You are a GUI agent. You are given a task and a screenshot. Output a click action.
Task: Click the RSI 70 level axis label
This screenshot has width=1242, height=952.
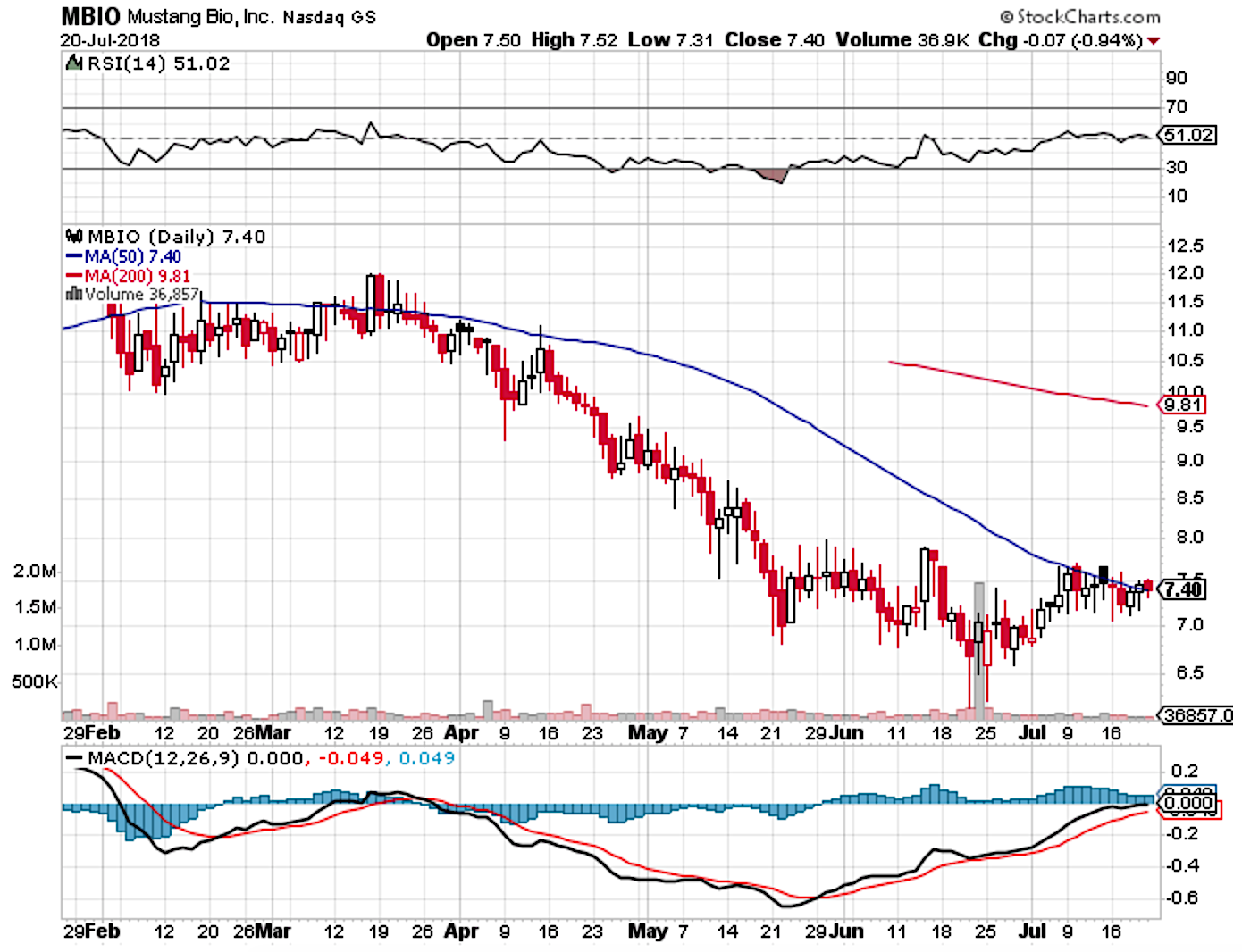(x=1177, y=106)
